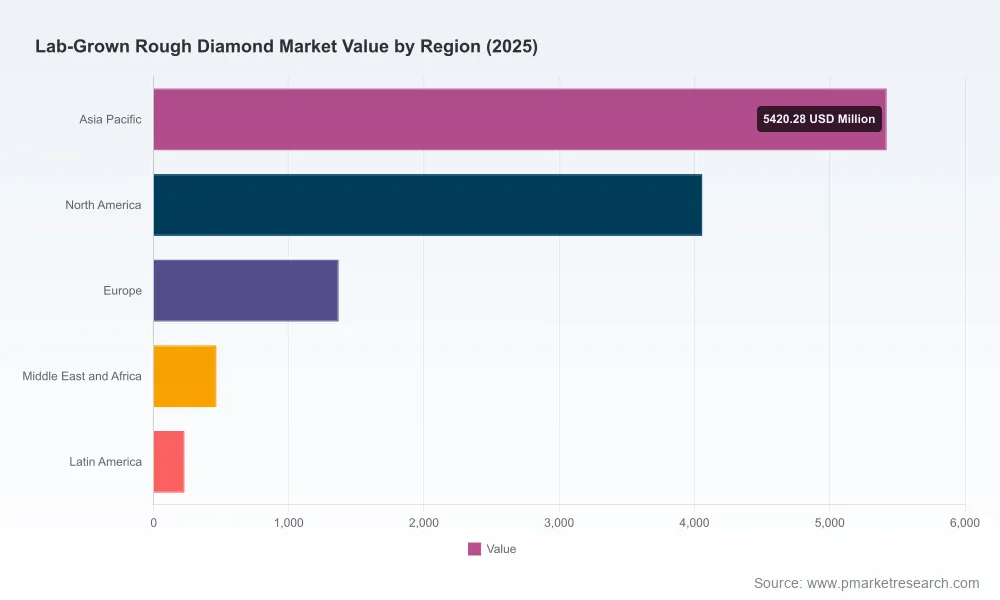The image size is (1000, 600).
Task: Click the 5,000 x-axis tick label
Action: coord(830,523)
